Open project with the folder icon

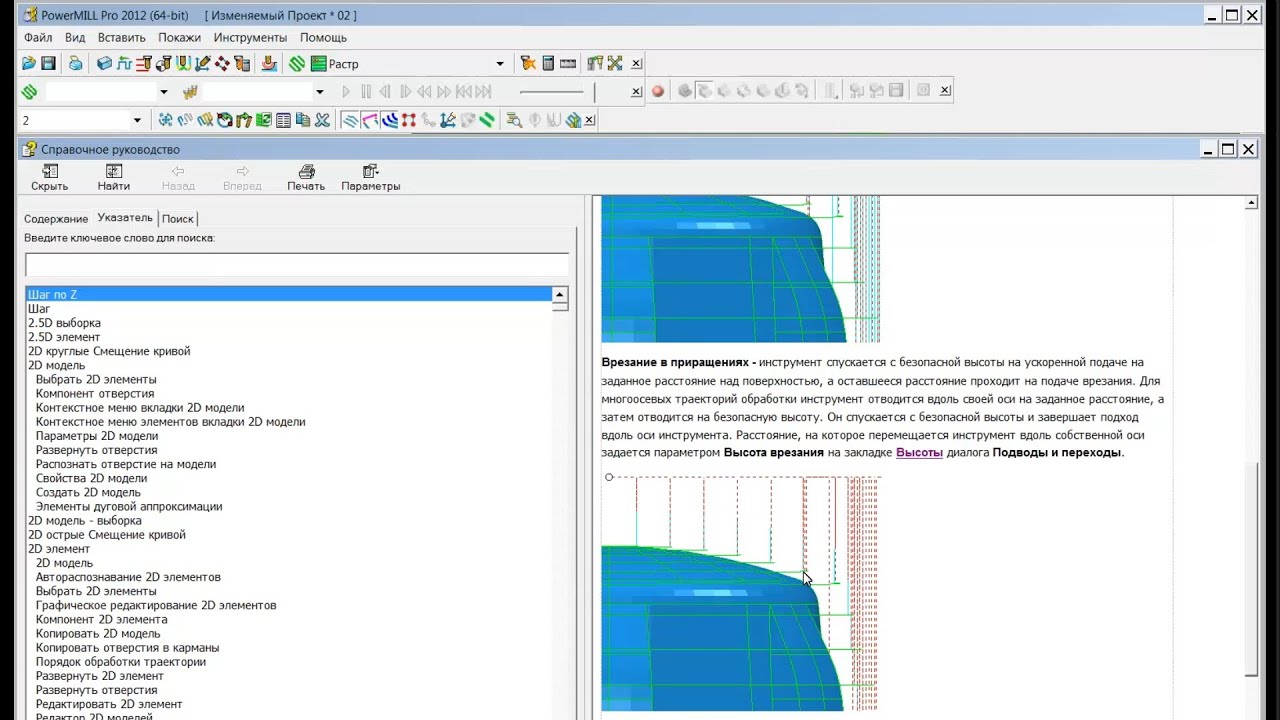28,63
